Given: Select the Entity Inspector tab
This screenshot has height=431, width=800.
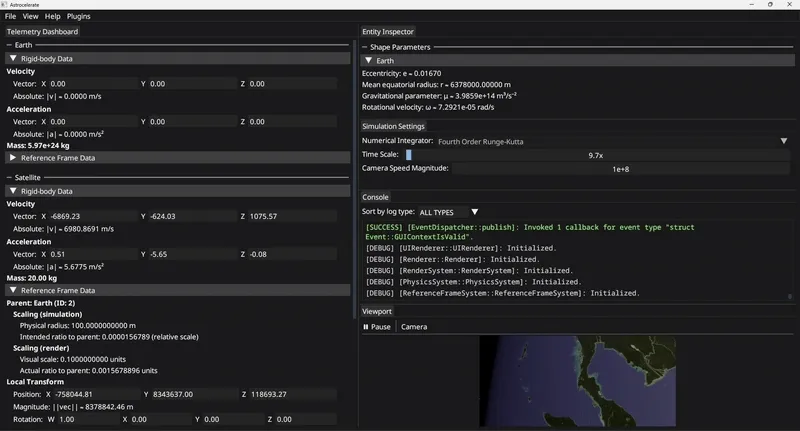Looking at the screenshot, I should click(x=388, y=32).
